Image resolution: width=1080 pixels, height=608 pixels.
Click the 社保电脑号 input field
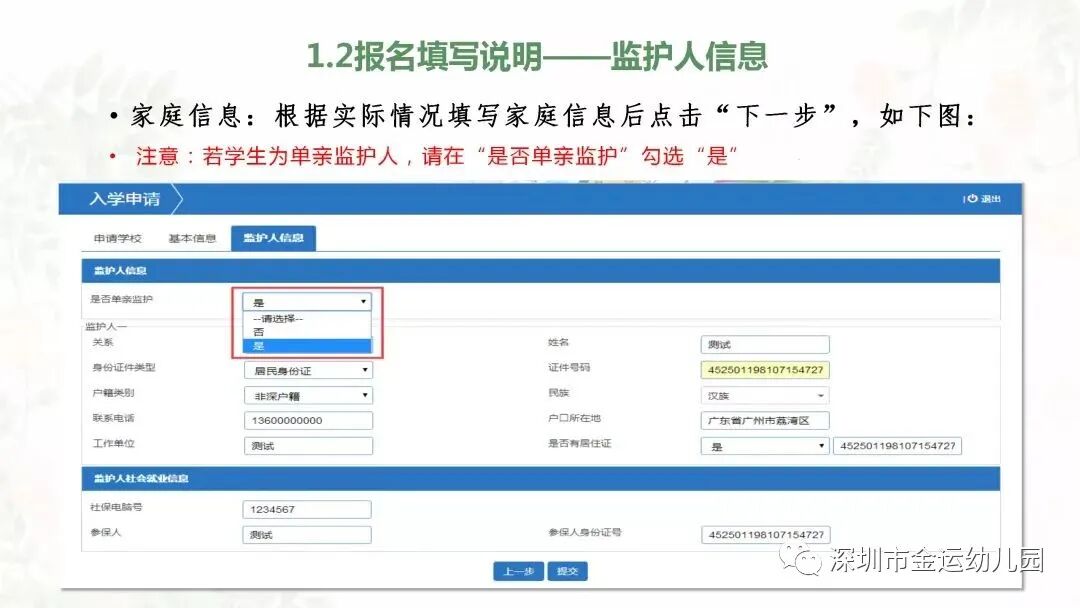pyautogui.click(x=307, y=509)
